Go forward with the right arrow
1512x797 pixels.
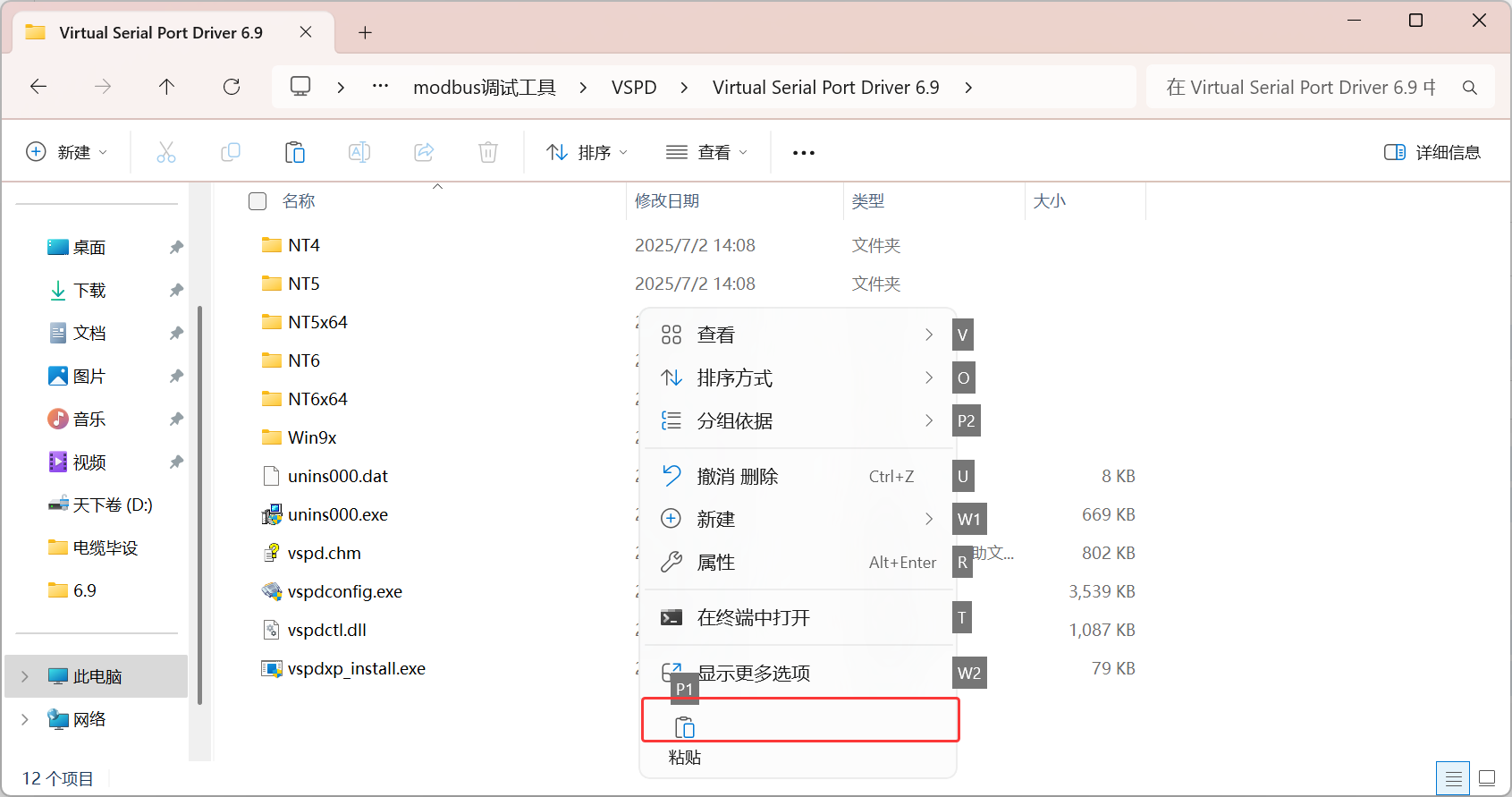103,87
